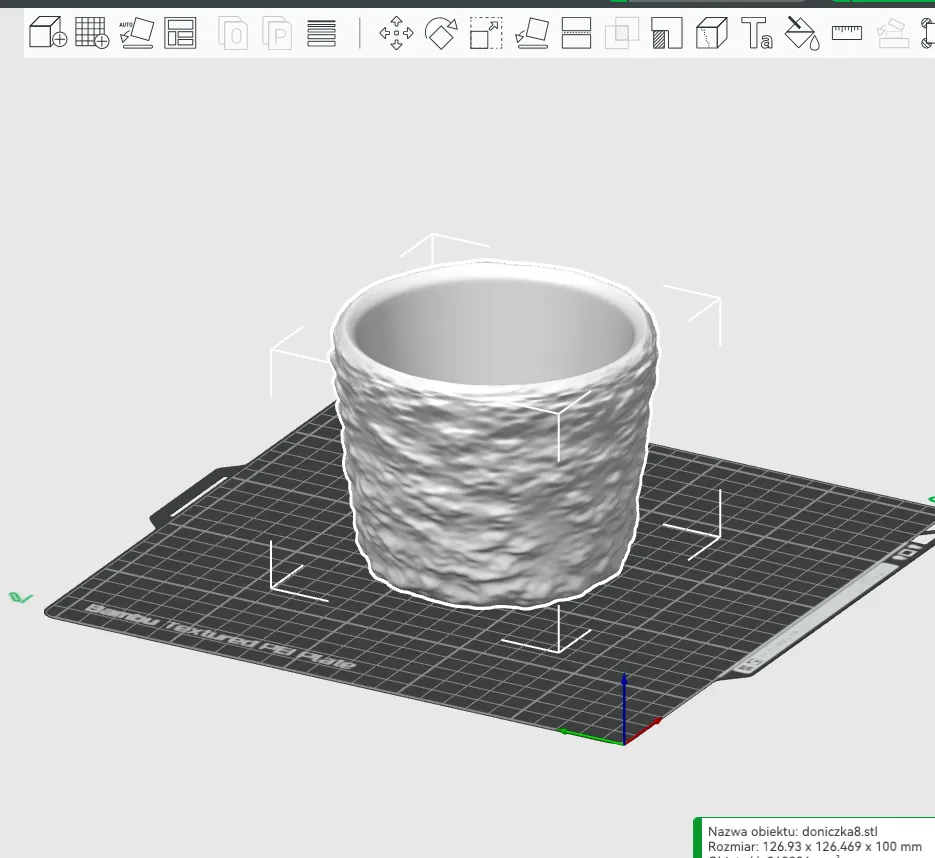Select the Text shape tool
This screenshot has height=858, width=935.
click(757, 33)
